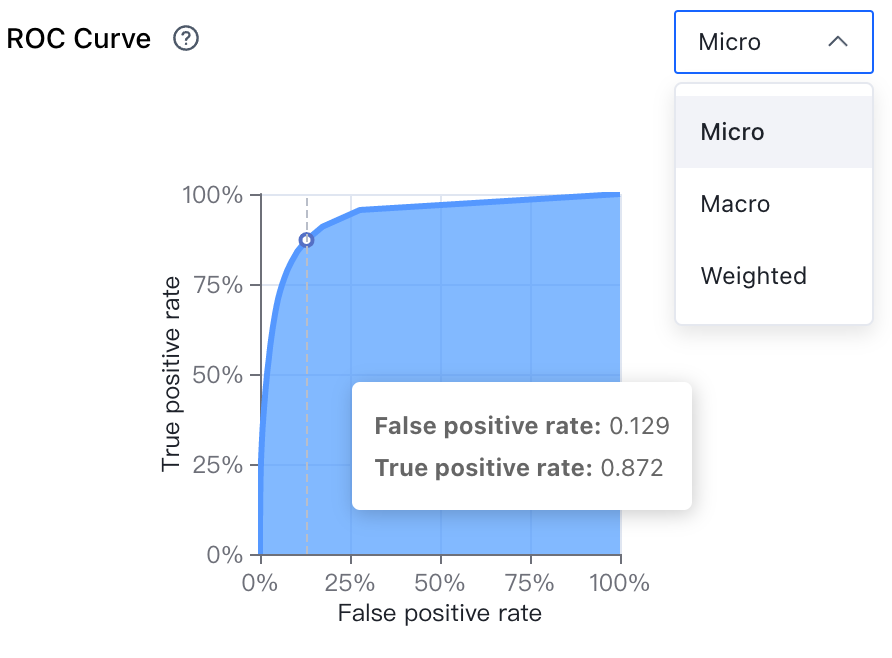The width and height of the screenshot is (892, 658).
Task: Click the help question-mark icon beside ROC Curve
Action: [186, 39]
